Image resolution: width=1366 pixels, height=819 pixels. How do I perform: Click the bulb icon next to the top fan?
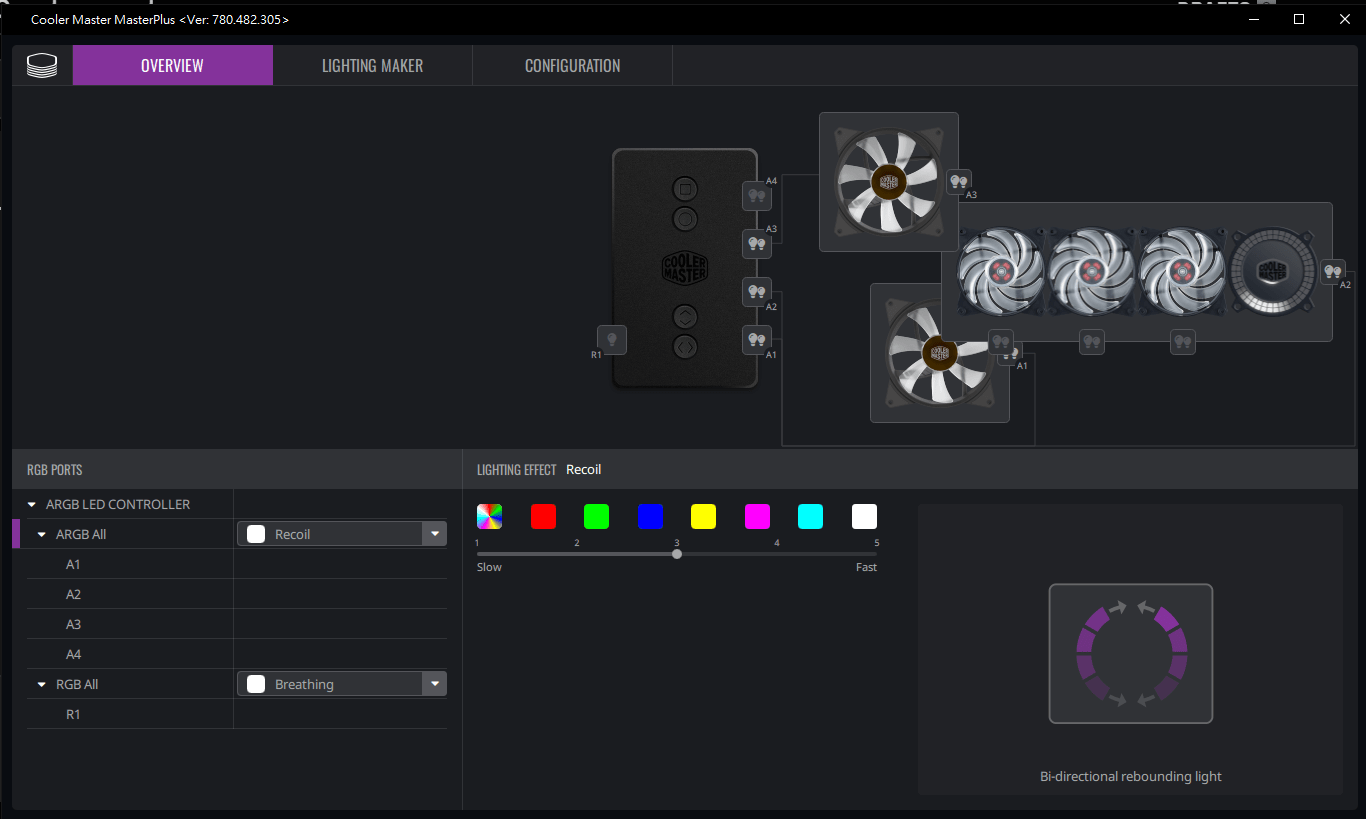[958, 182]
